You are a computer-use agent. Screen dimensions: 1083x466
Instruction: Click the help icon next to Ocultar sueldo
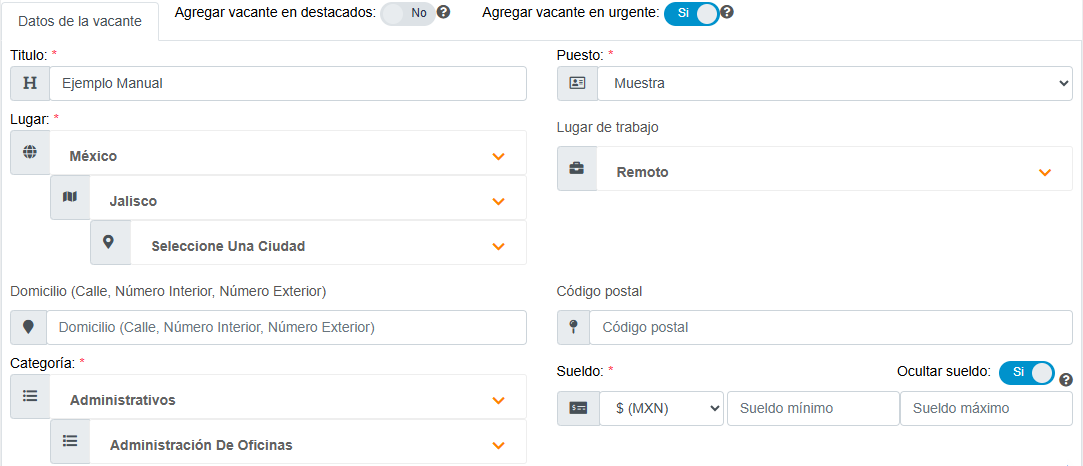tap(1066, 380)
